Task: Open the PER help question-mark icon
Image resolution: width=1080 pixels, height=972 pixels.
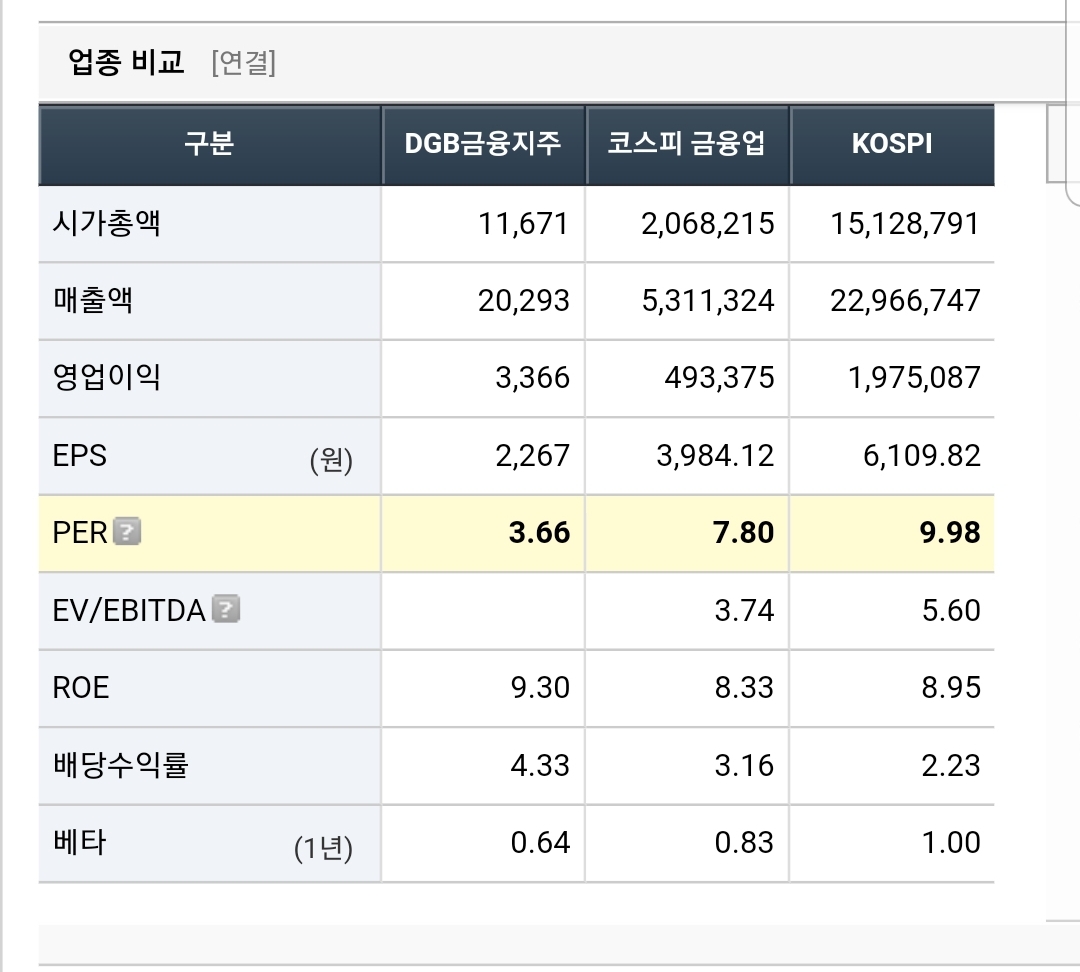Action: (127, 532)
